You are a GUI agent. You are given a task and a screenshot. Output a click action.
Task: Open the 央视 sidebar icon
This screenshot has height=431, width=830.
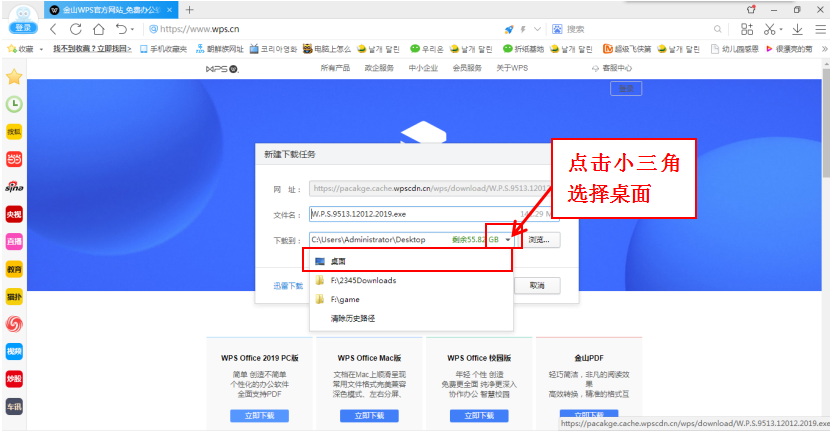(14, 214)
